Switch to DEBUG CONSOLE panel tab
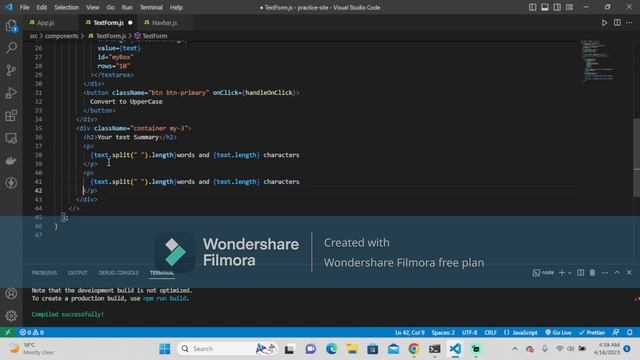Viewport: 640px width, 360px height. point(119,273)
